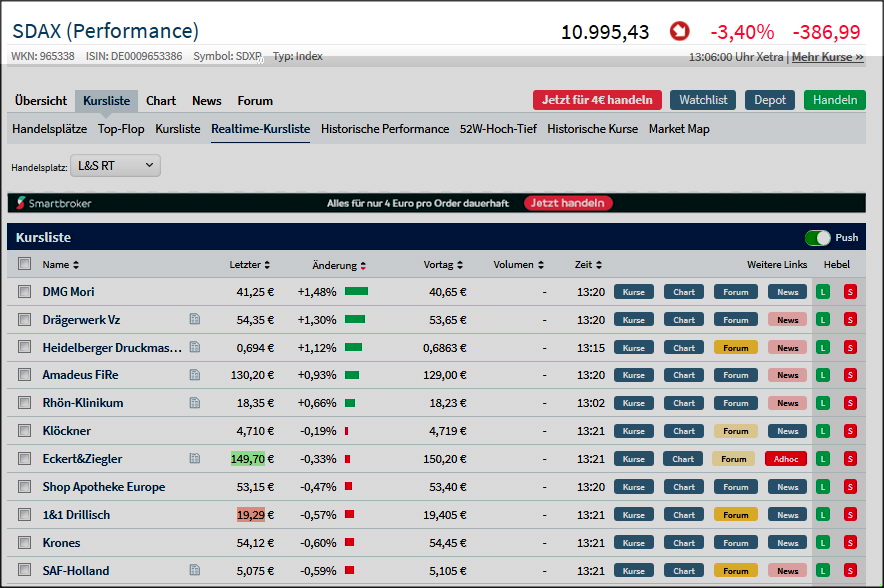Click the document icon beside Drägerwerk Vz
The image size is (884, 588).
[195, 320]
